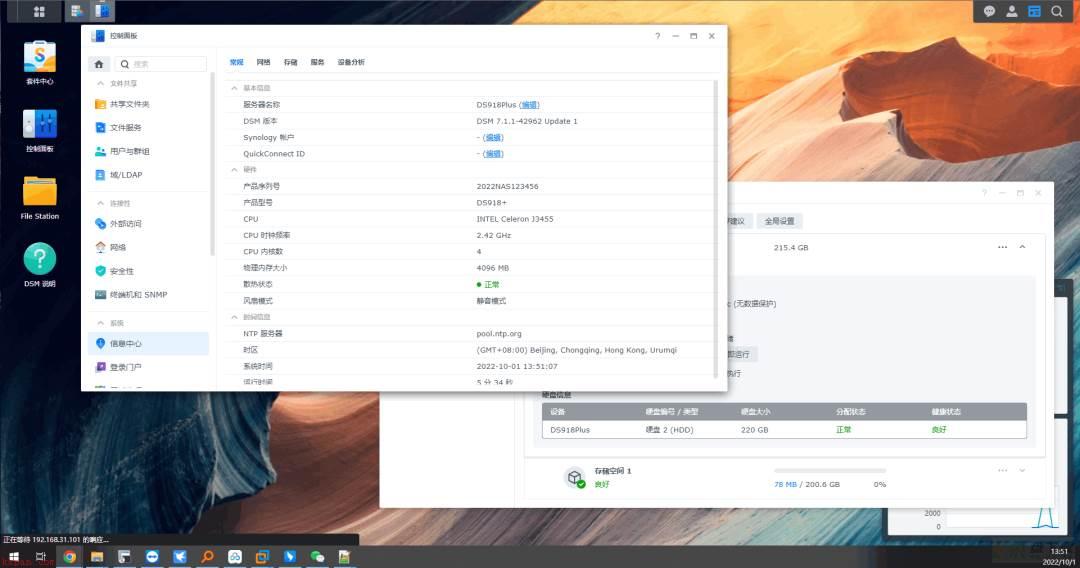Switch to the 存储 tab

pos(291,62)
